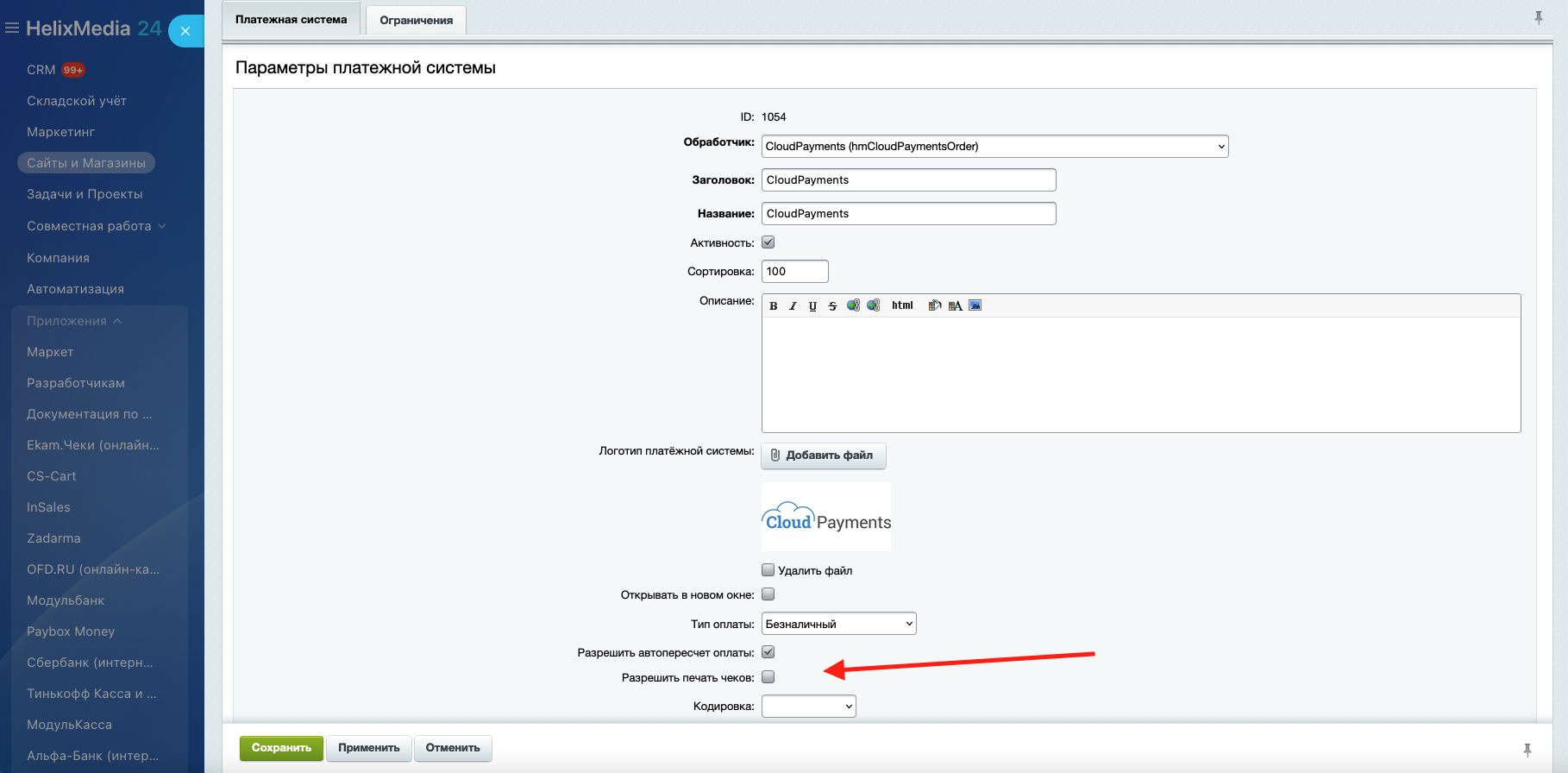Screen dimensions: 1568x773
Task: Click the hamburger menu icon
Action: point(12,28)
